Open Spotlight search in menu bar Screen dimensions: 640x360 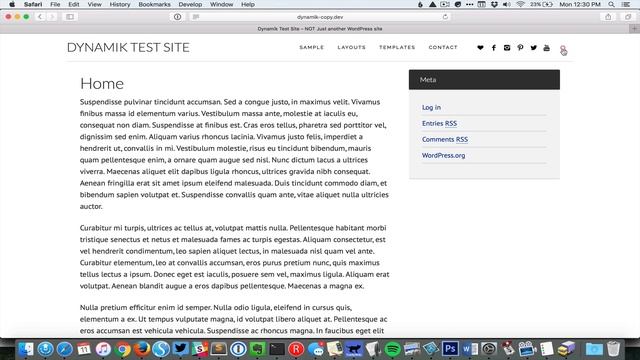pyautogui.click(x=611, y=4)
